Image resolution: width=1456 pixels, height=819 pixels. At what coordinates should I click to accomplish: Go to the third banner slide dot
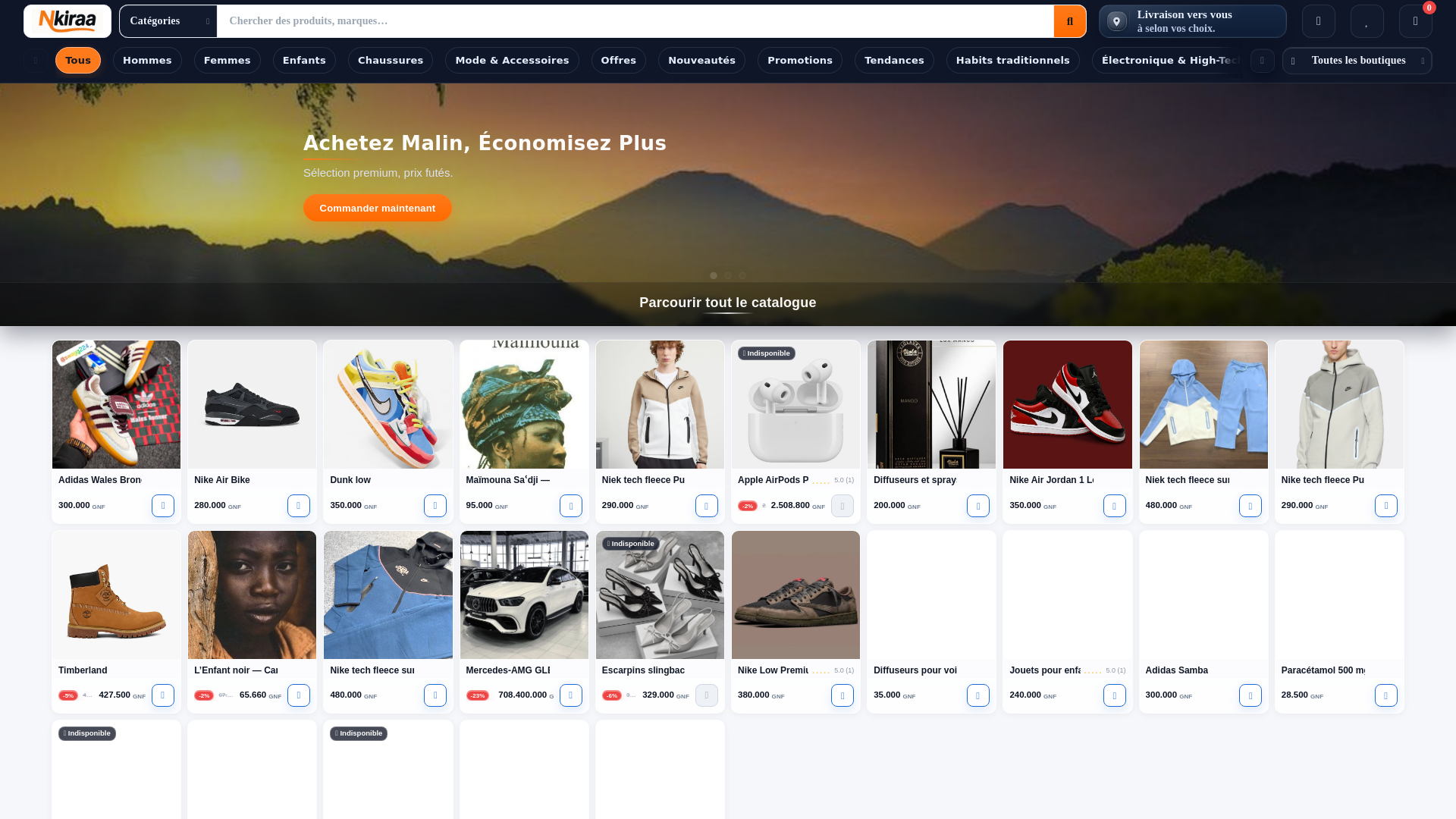point(742,276)
